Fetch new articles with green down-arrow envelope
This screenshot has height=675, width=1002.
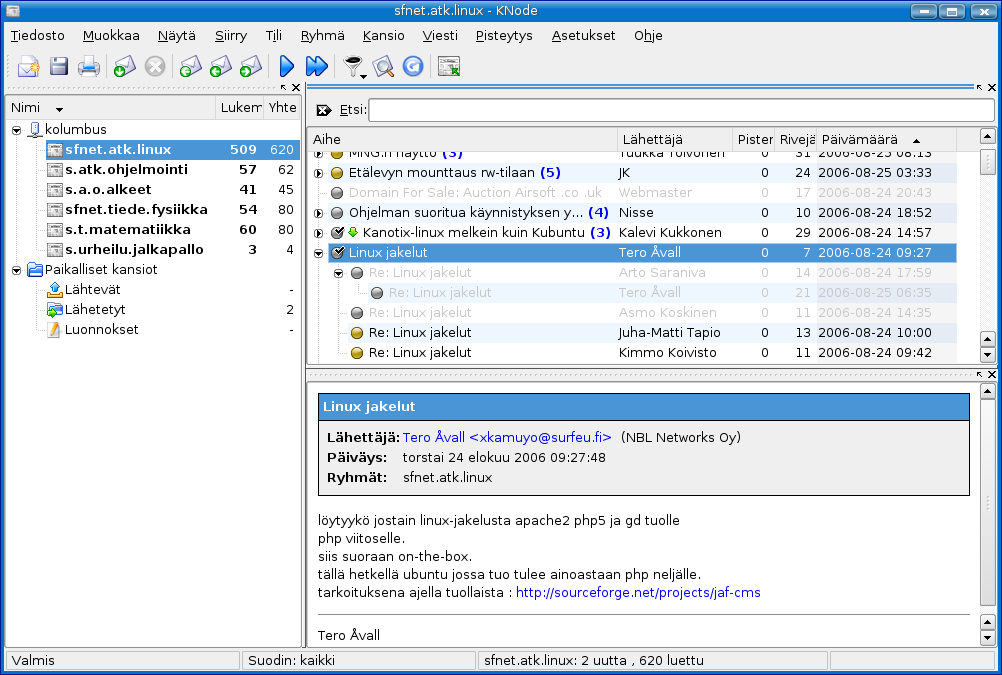tap(123, 67)
